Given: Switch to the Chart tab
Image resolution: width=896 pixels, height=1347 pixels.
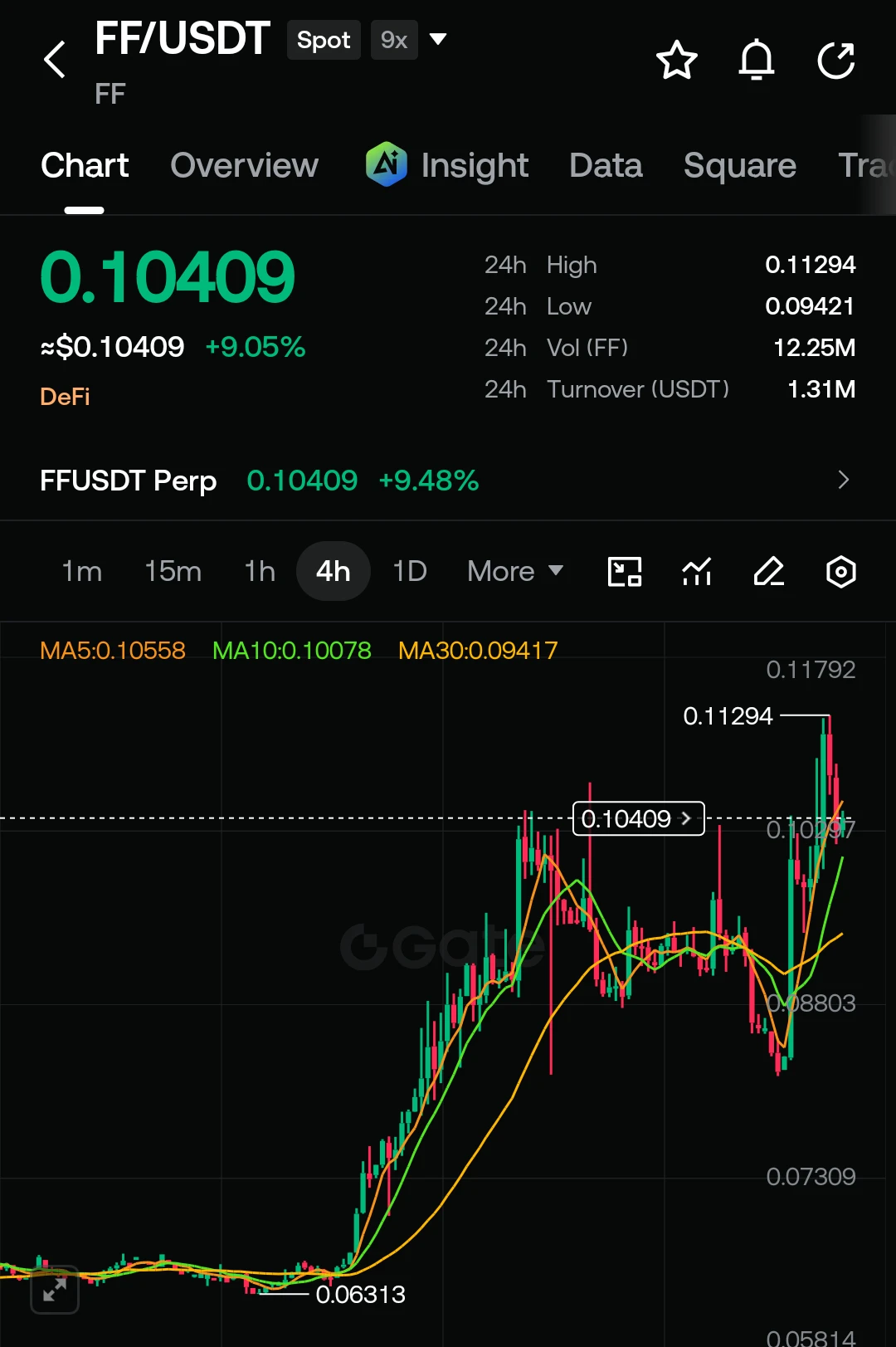Looking at the screenshot, I should 85,165.
